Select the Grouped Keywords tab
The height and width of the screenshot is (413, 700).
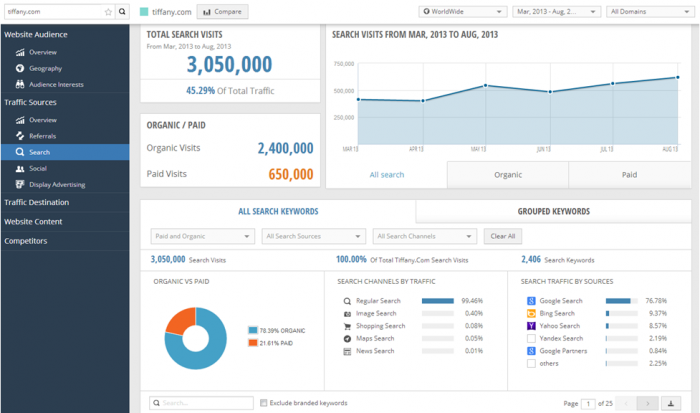point(554,211)
